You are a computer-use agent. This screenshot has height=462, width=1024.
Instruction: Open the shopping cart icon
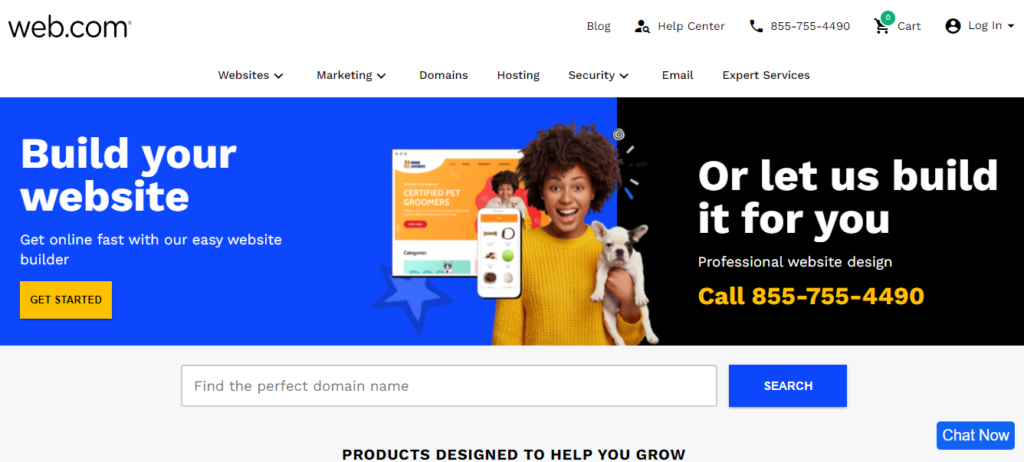click(x=882, y=26)
